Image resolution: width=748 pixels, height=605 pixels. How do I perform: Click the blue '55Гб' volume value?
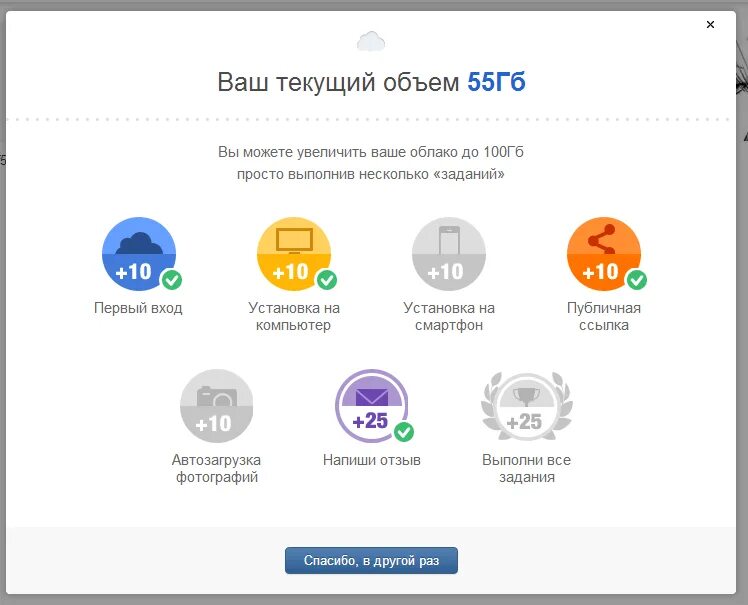pos(496,82)
